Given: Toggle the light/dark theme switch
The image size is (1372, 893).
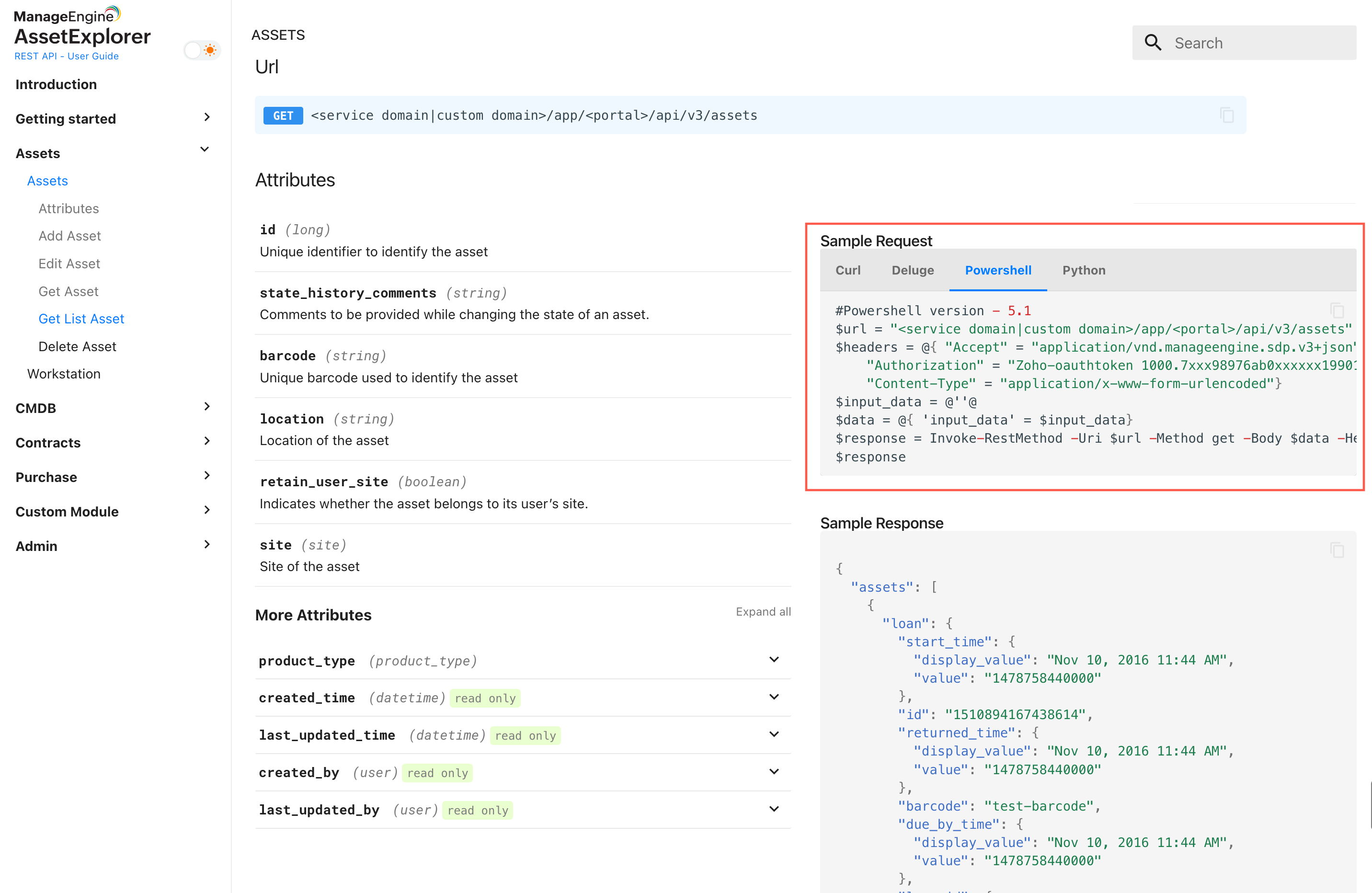Looking at the screenshot, I should tap(202, 50).
